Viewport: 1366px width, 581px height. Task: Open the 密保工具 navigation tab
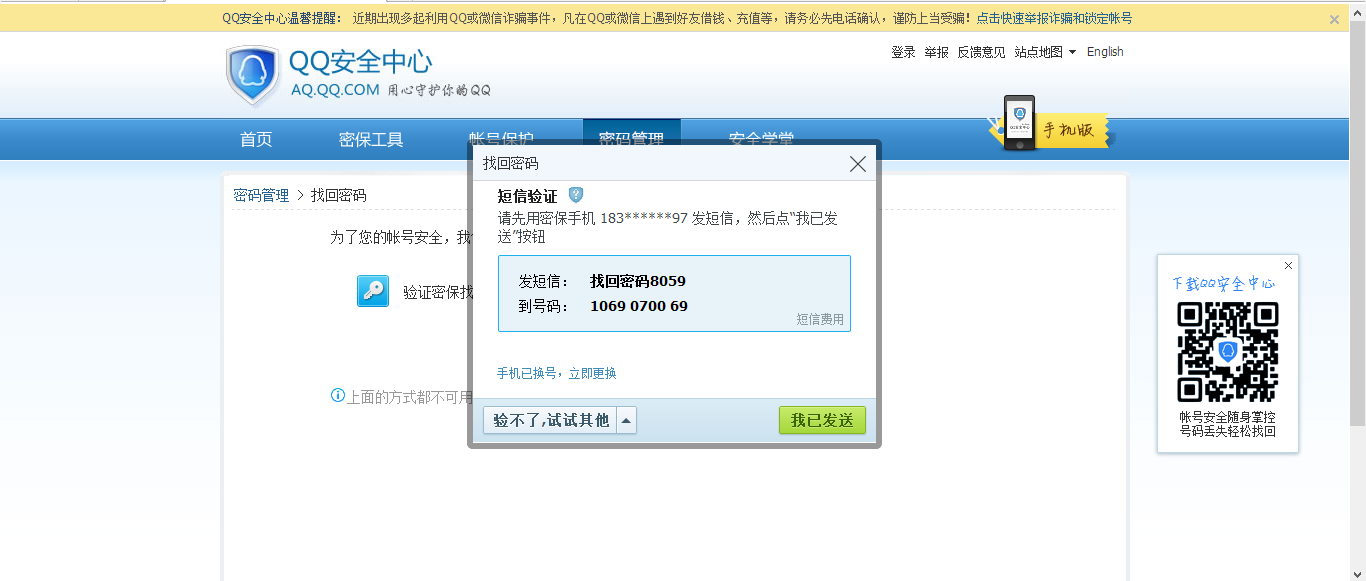coord(371,139)
